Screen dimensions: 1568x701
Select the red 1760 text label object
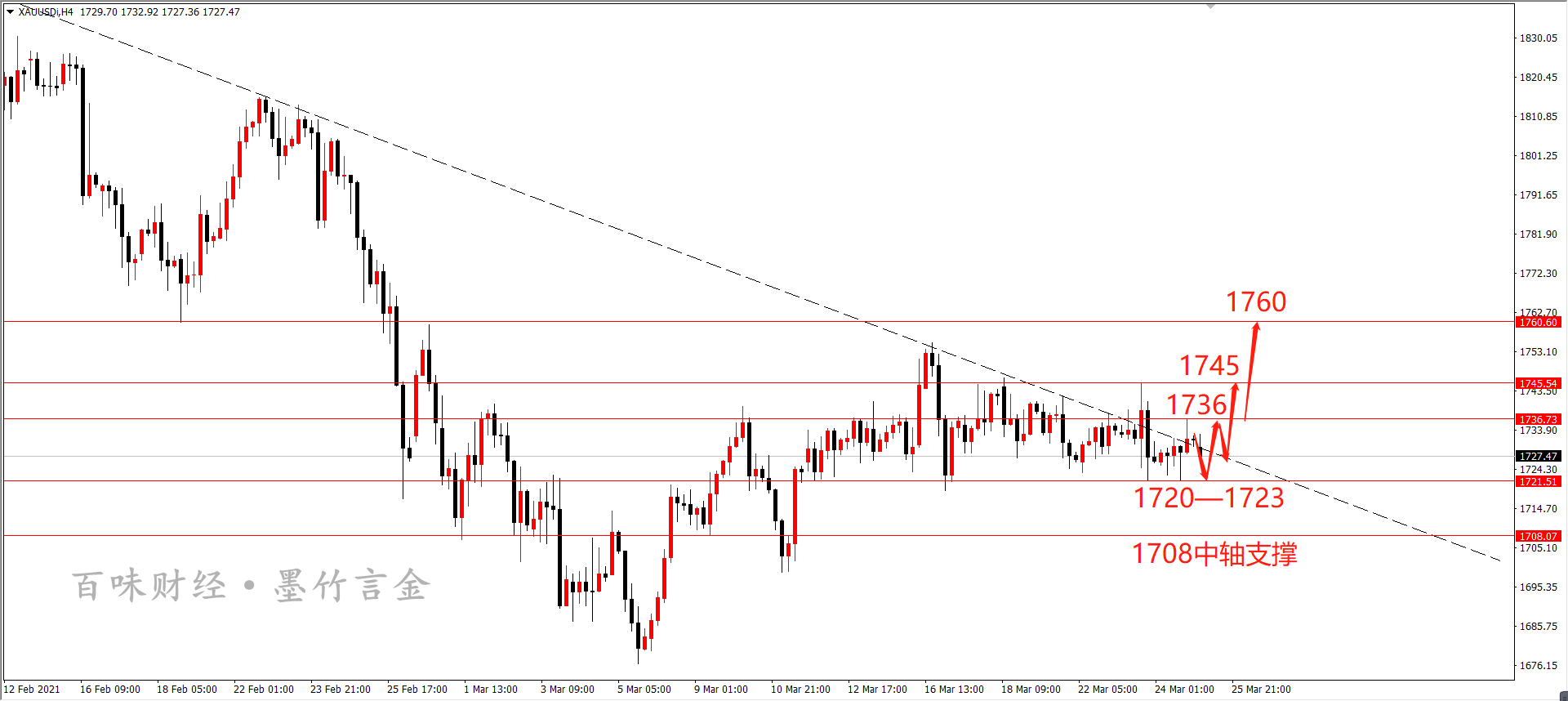[x=1256, y=302]
